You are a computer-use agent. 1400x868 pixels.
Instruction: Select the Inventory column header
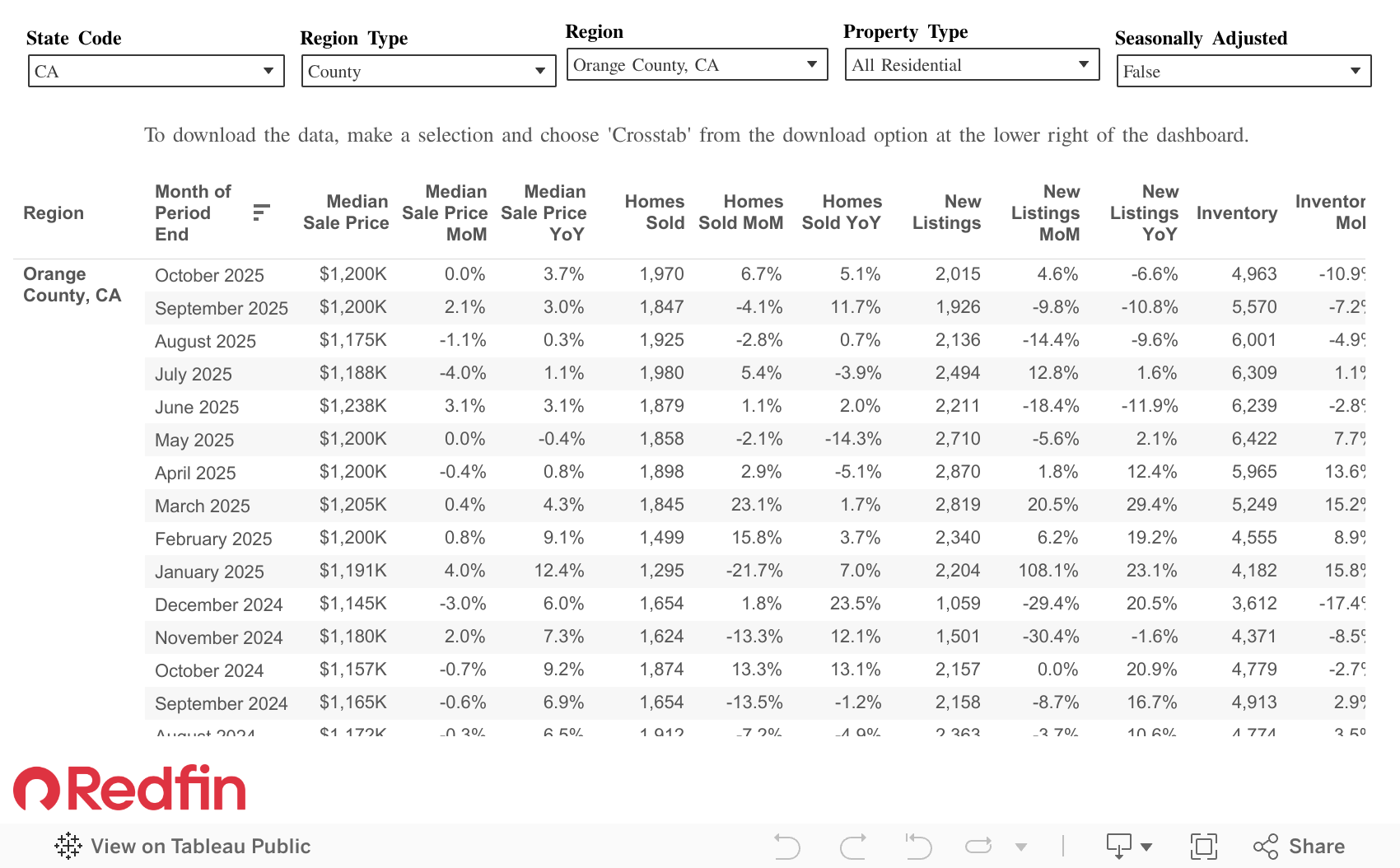point(1236,213)
